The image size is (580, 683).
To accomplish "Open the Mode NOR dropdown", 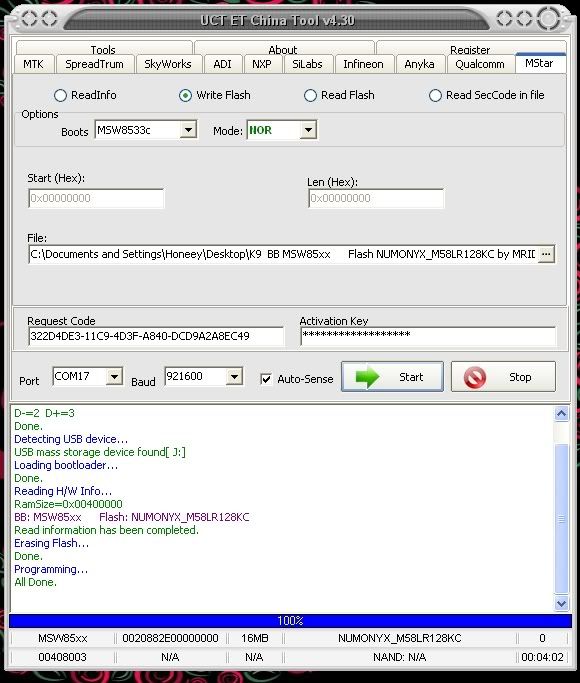I will coord(308,130).
